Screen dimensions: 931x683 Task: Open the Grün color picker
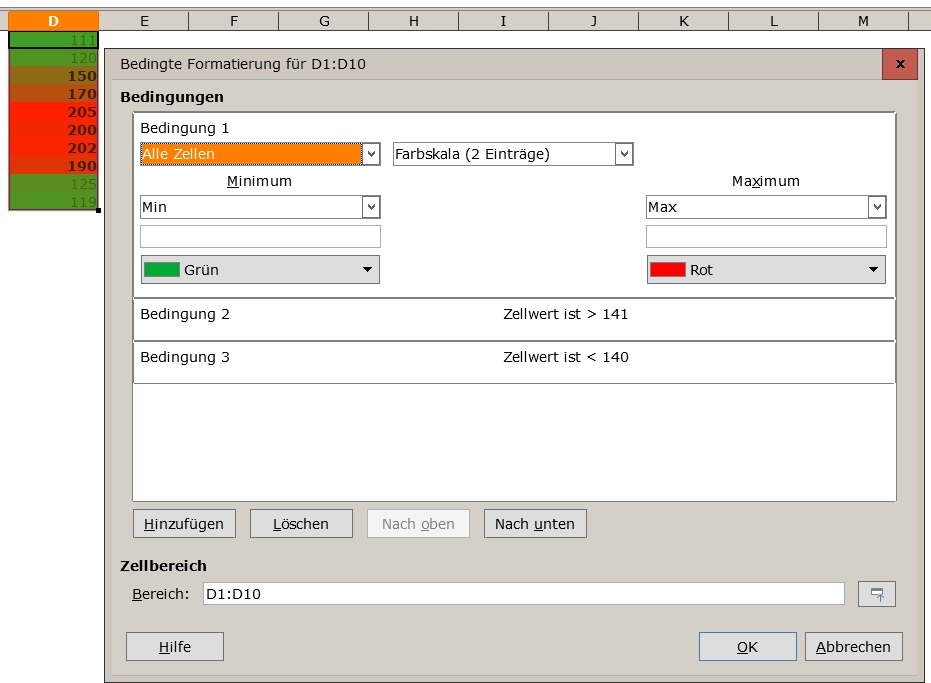(x=260, y=270)
